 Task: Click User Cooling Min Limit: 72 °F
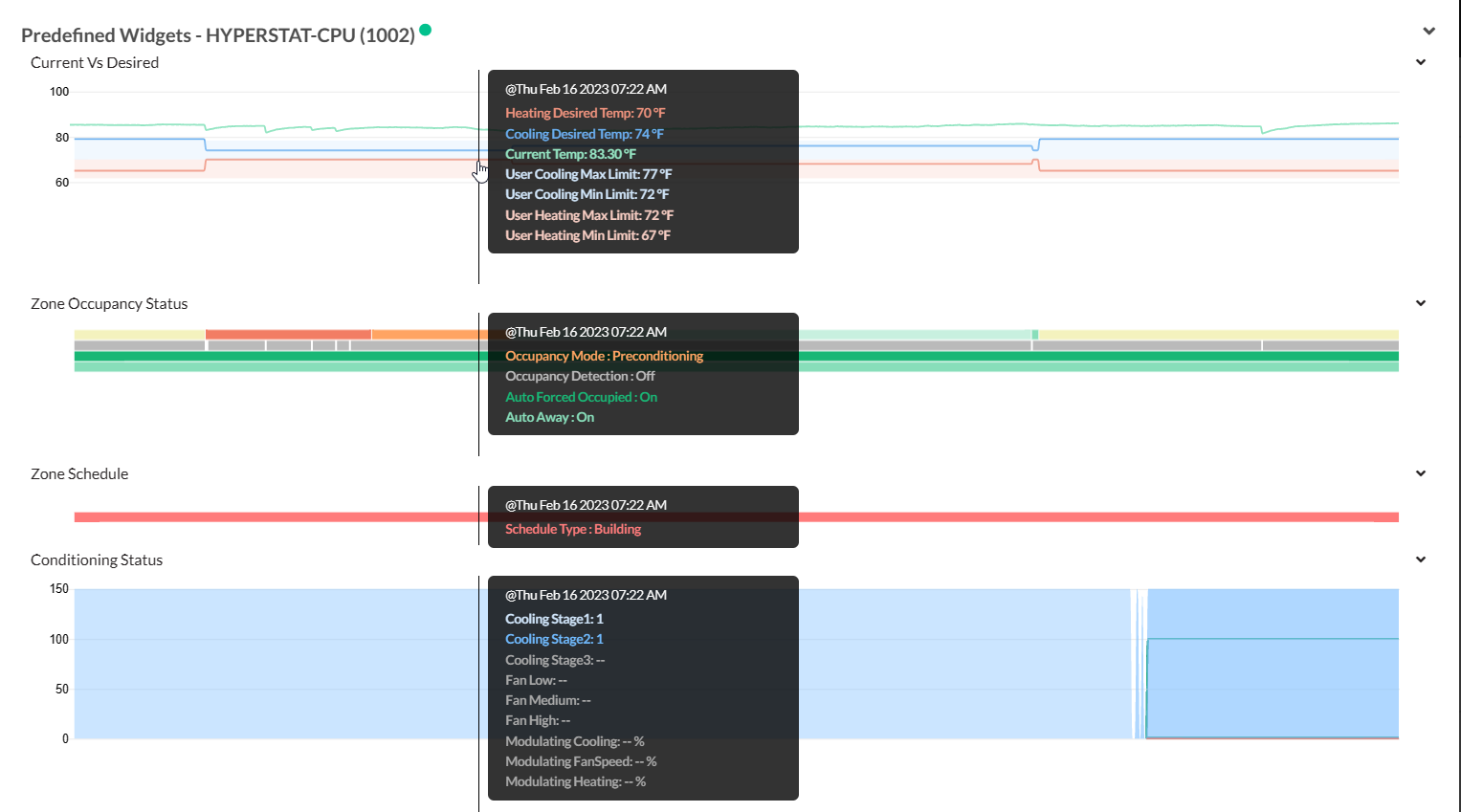click(587, 194)
